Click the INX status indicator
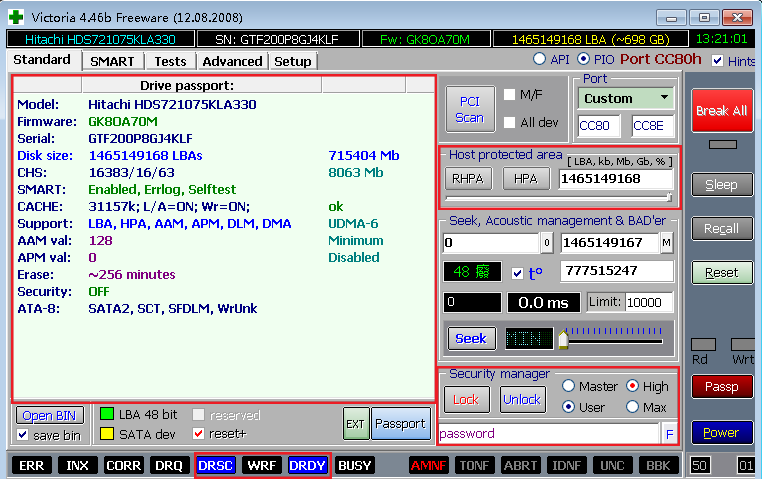This screenshot has height=479, width=762. (x=77, y=465)
